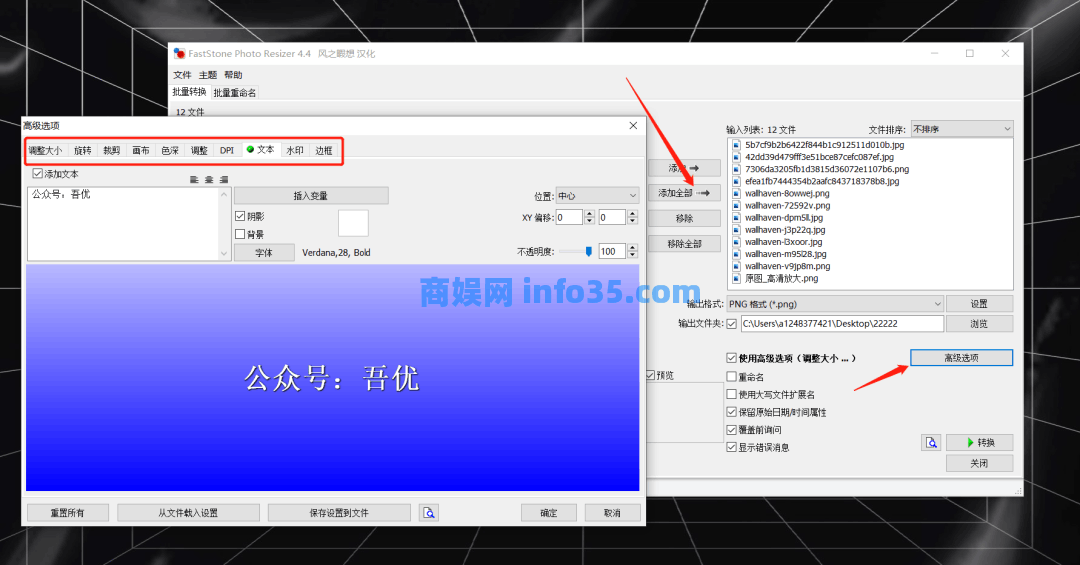
Task: Uncheck the 阴影 shadow checkbox
Action: (240, 216)
